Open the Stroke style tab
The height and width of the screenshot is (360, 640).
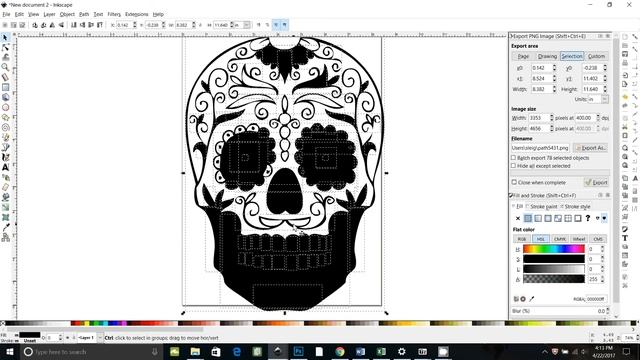point(576,207)
